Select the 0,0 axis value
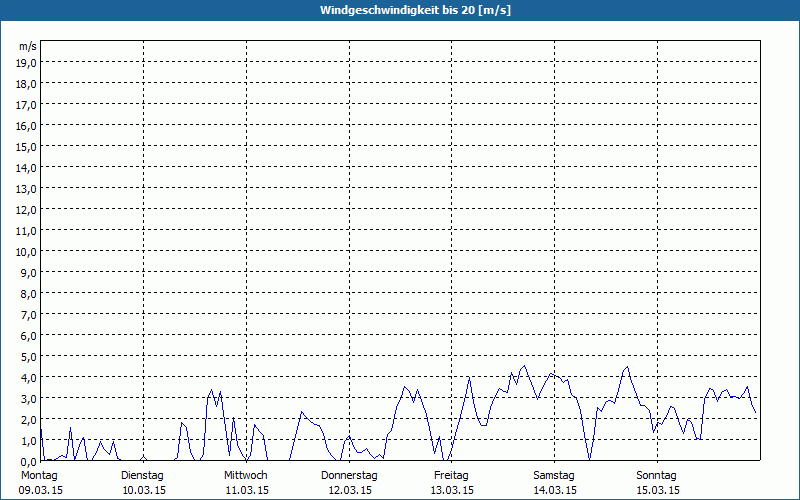 (28, 462)
